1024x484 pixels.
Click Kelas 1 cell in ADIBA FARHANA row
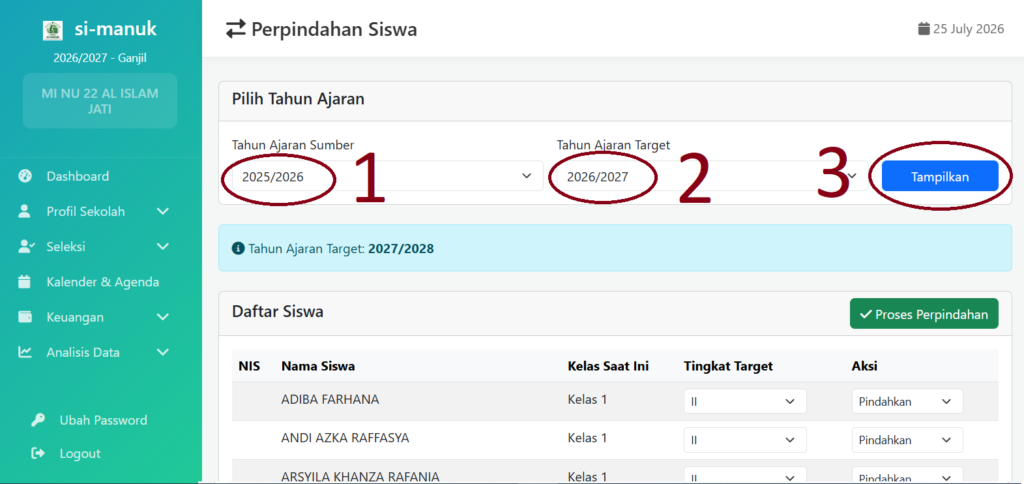pos(587,399)
